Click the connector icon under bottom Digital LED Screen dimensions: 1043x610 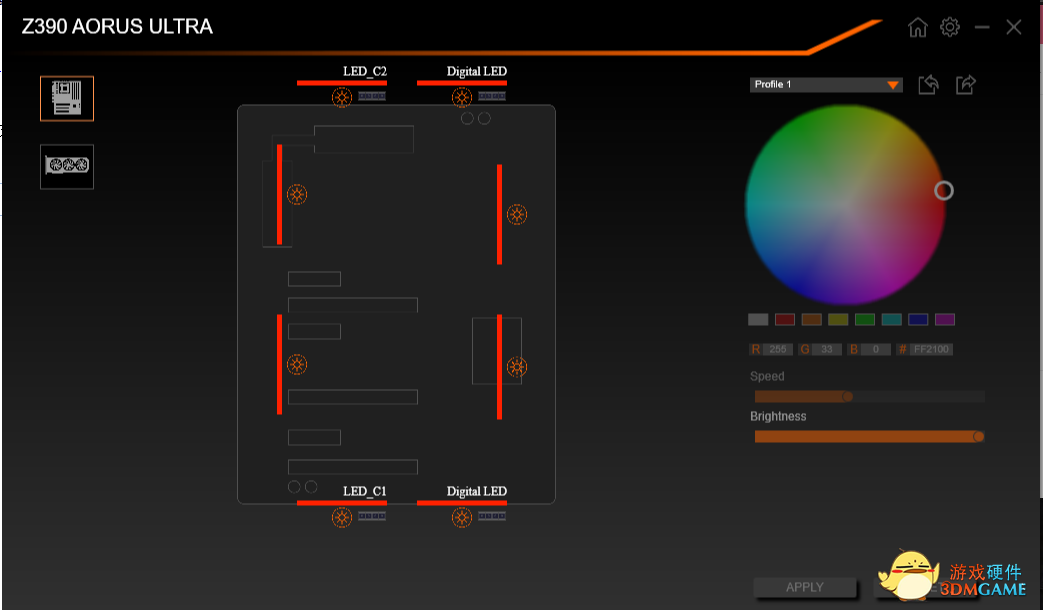point(492,516)
